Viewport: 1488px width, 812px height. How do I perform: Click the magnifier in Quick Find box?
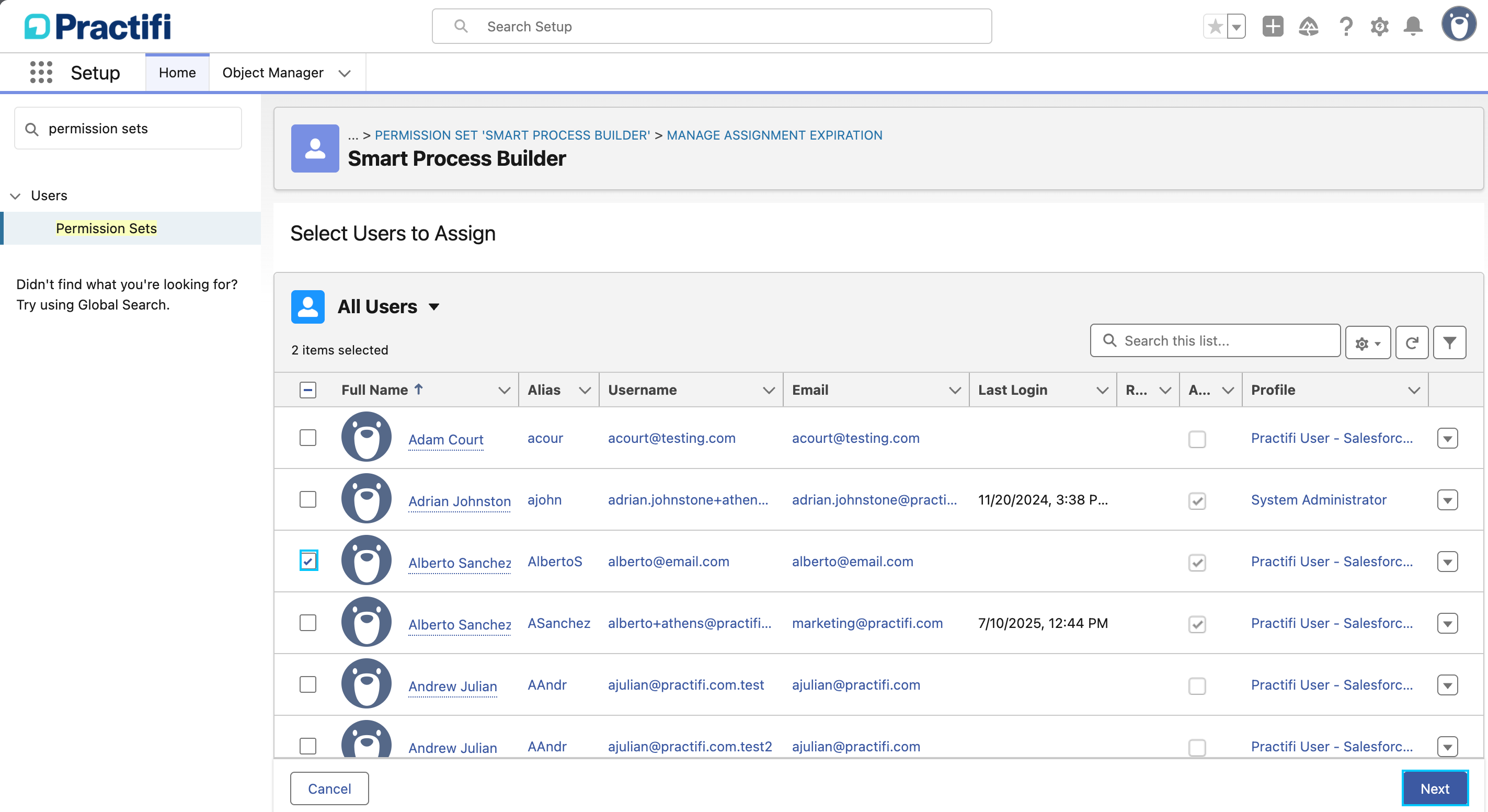pyautogui.click(x=32, y=129)
